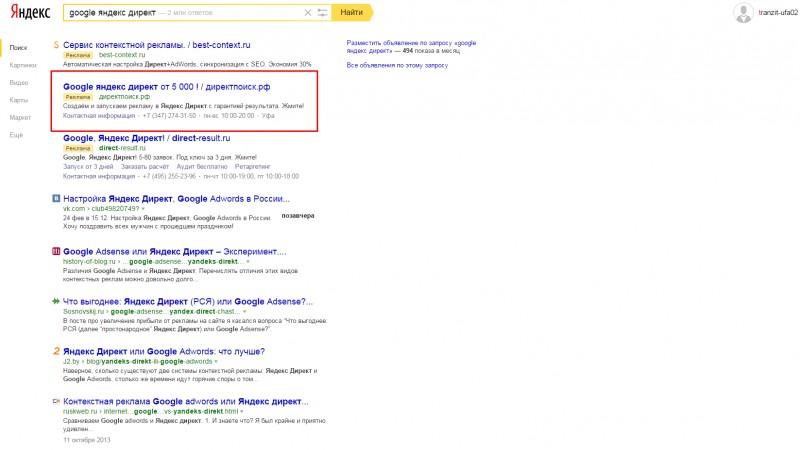Click Ретаргетинг sitelink
This screenshot has width=800, height=450.
tap(253, 166)
